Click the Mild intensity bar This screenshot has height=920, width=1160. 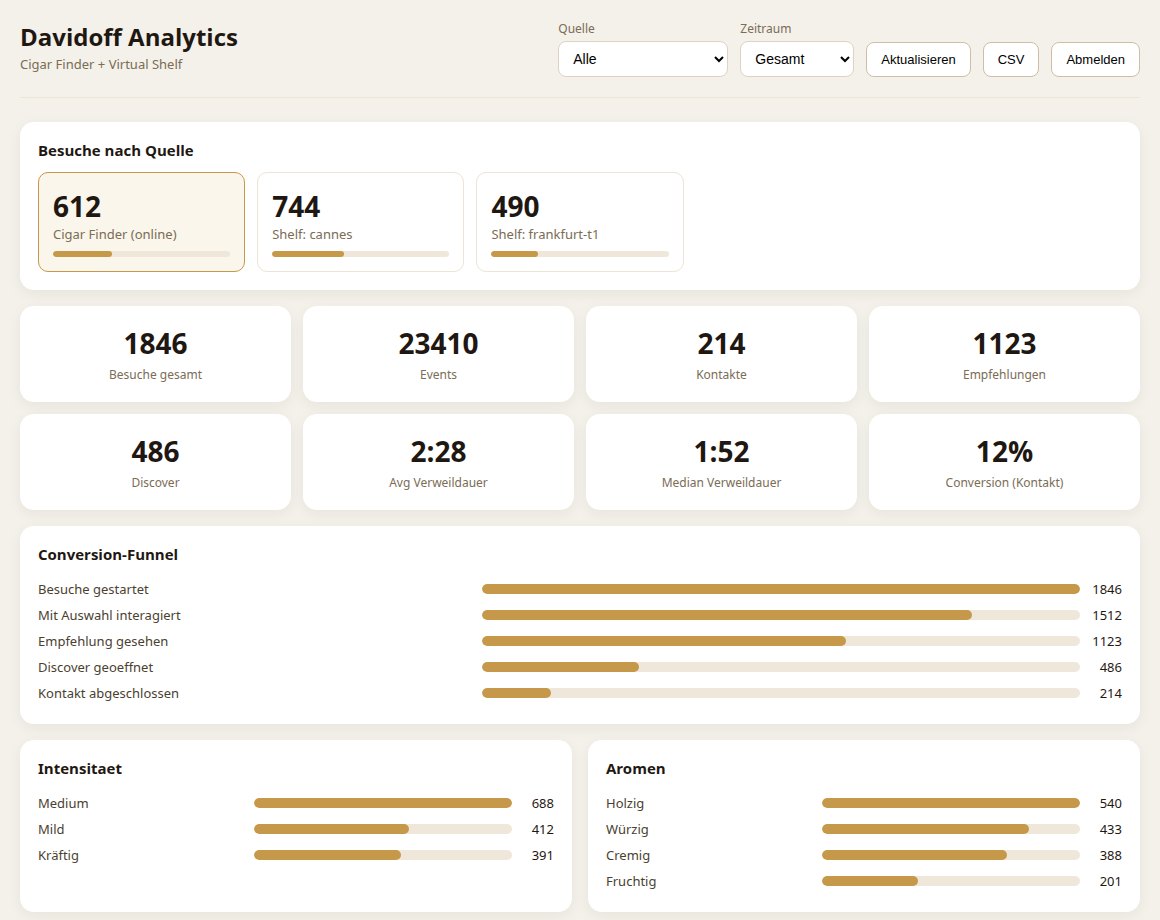tap(382, 829)
